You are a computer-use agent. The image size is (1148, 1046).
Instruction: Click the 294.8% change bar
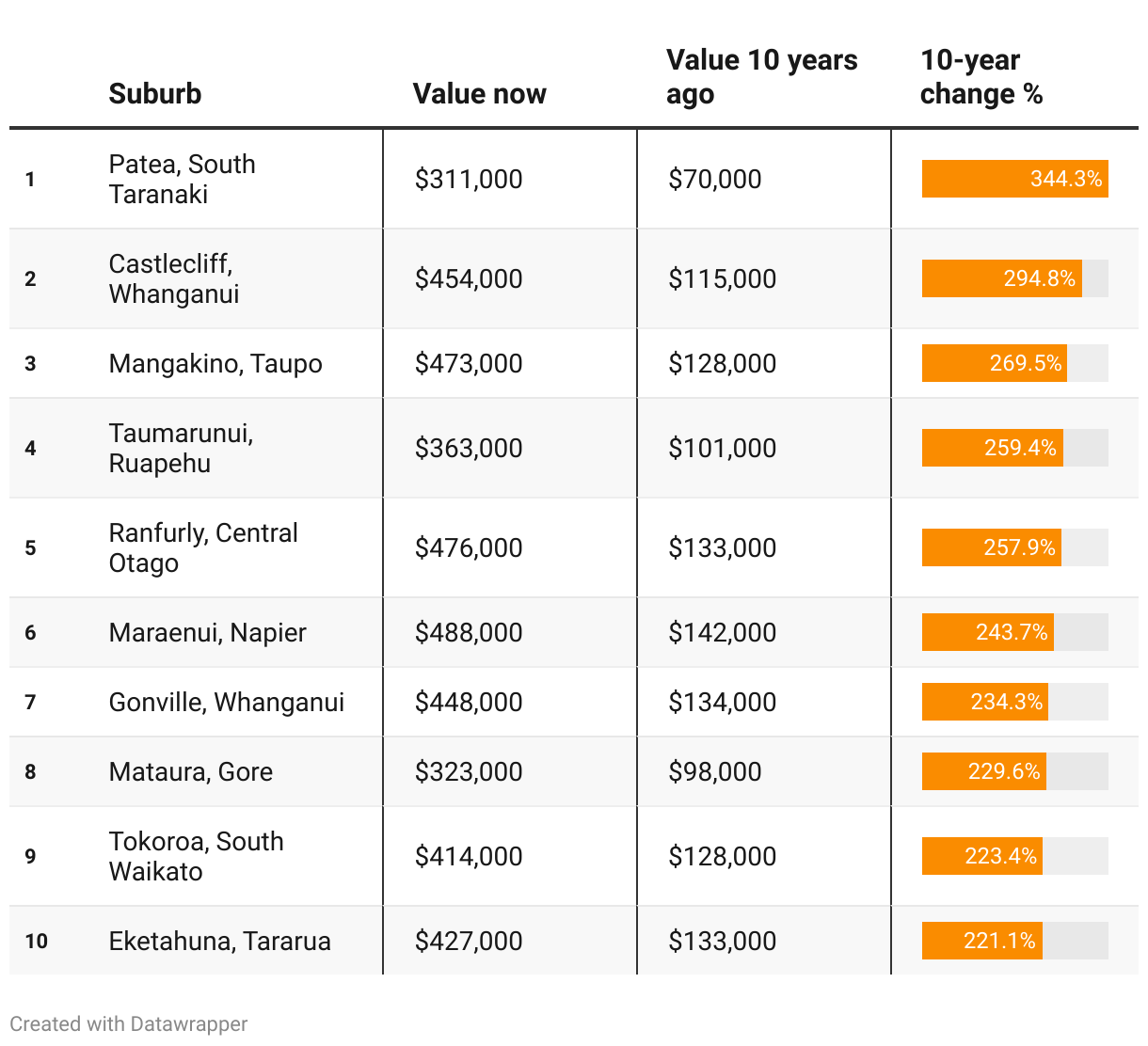pos(1001,278)
